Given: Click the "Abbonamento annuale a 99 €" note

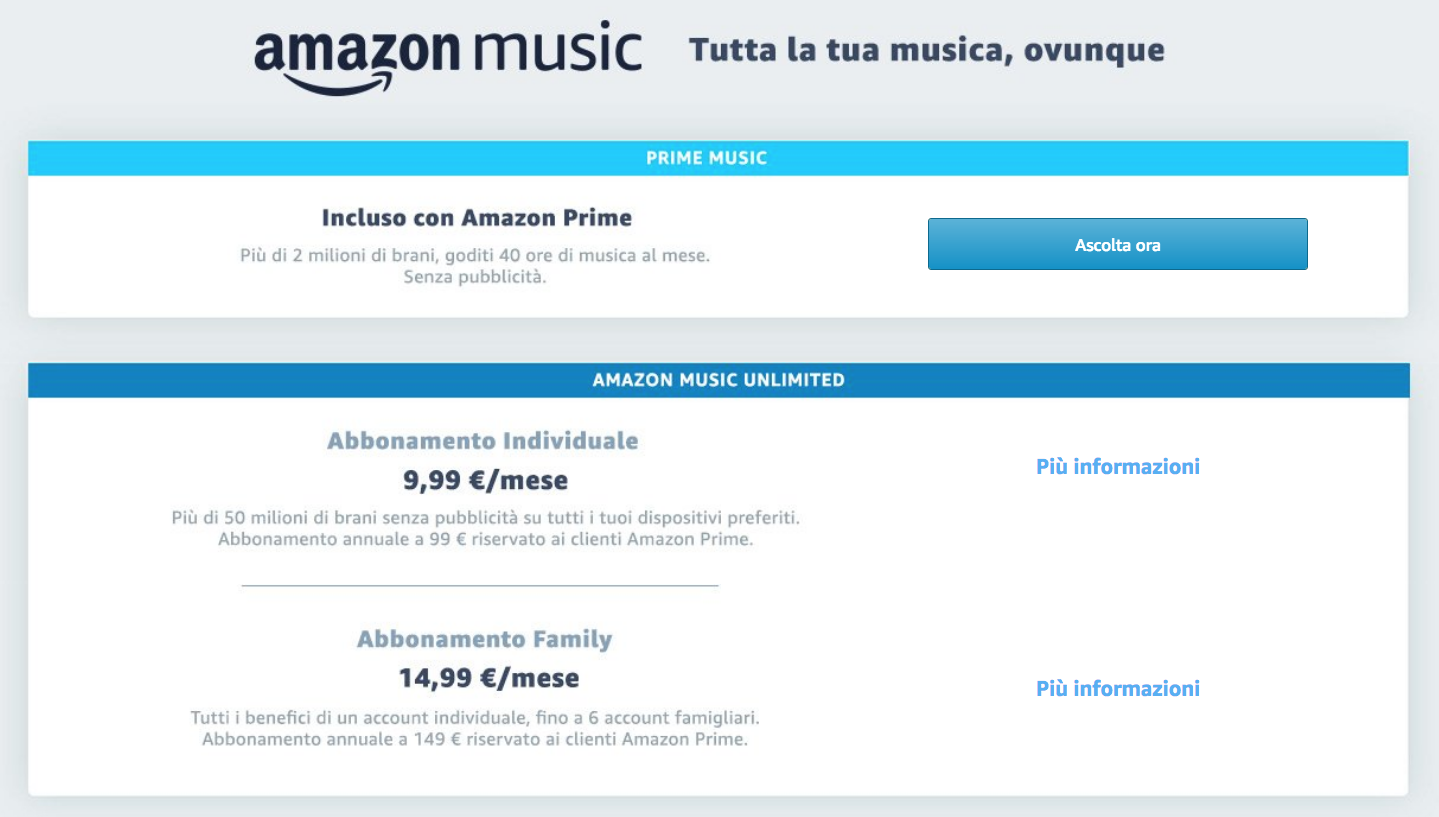Looking at the screenshot, I should (x=485, y=540).
